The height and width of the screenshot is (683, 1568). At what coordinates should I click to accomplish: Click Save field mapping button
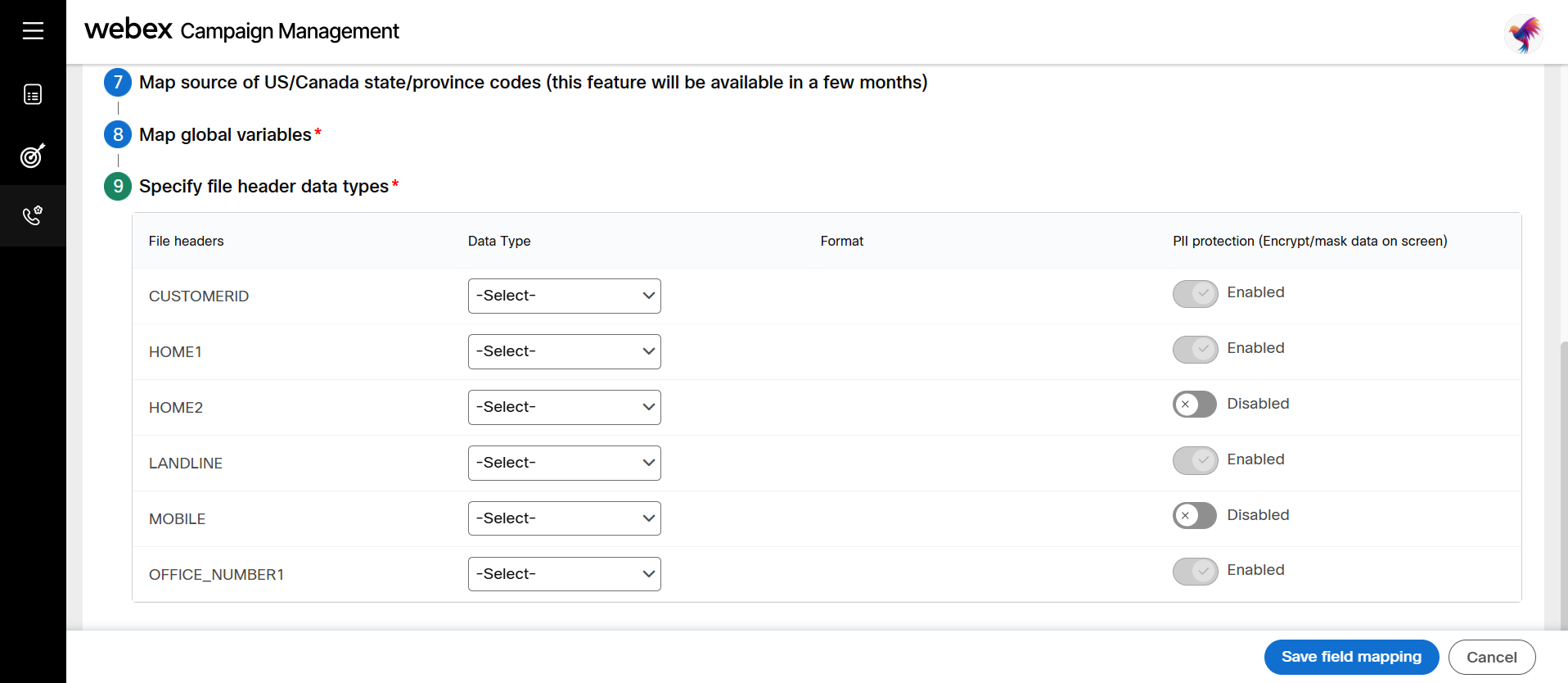[1351, 657]
